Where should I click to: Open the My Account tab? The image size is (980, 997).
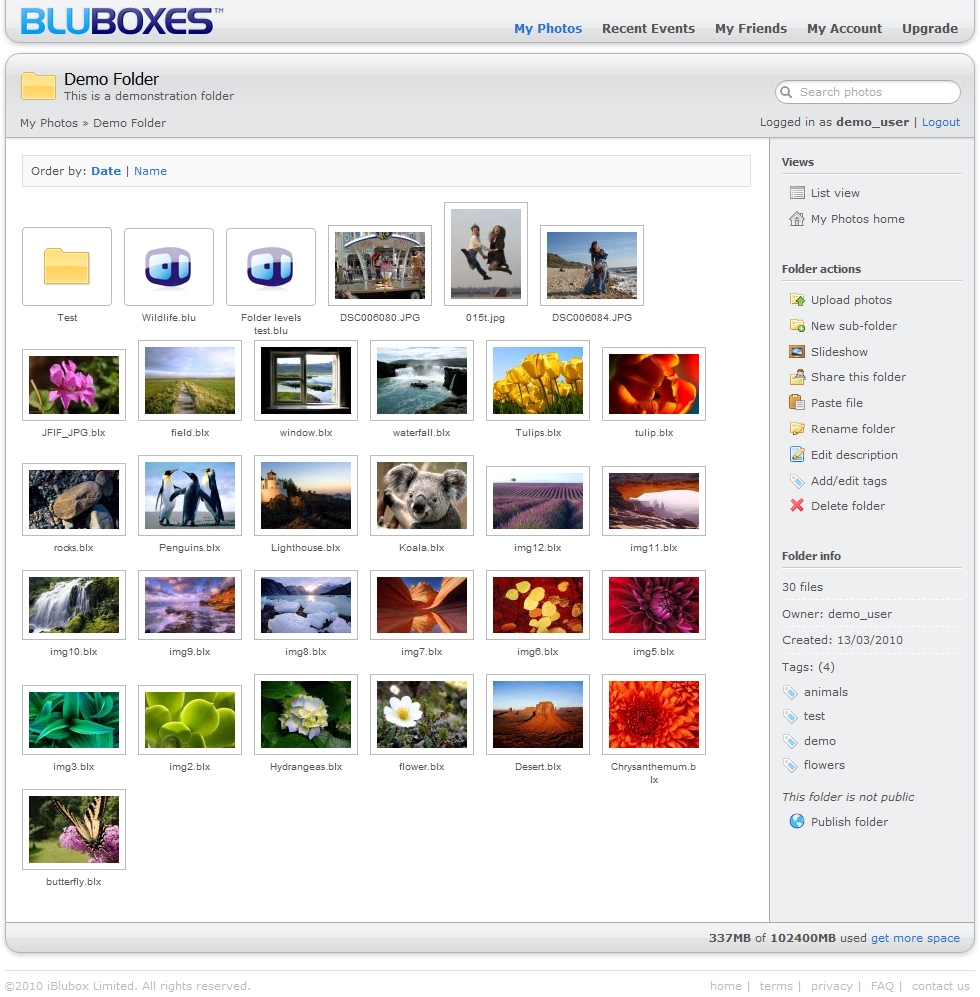[844, 29]
